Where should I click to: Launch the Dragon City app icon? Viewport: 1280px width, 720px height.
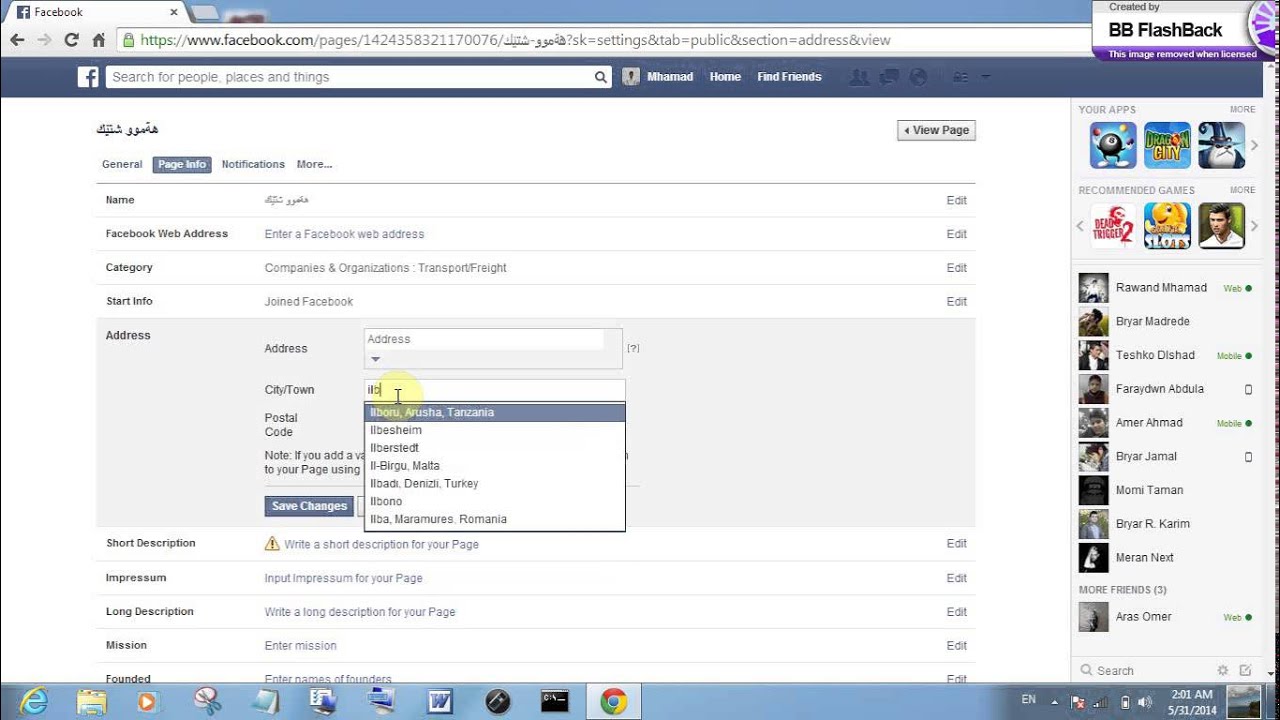1167,145
